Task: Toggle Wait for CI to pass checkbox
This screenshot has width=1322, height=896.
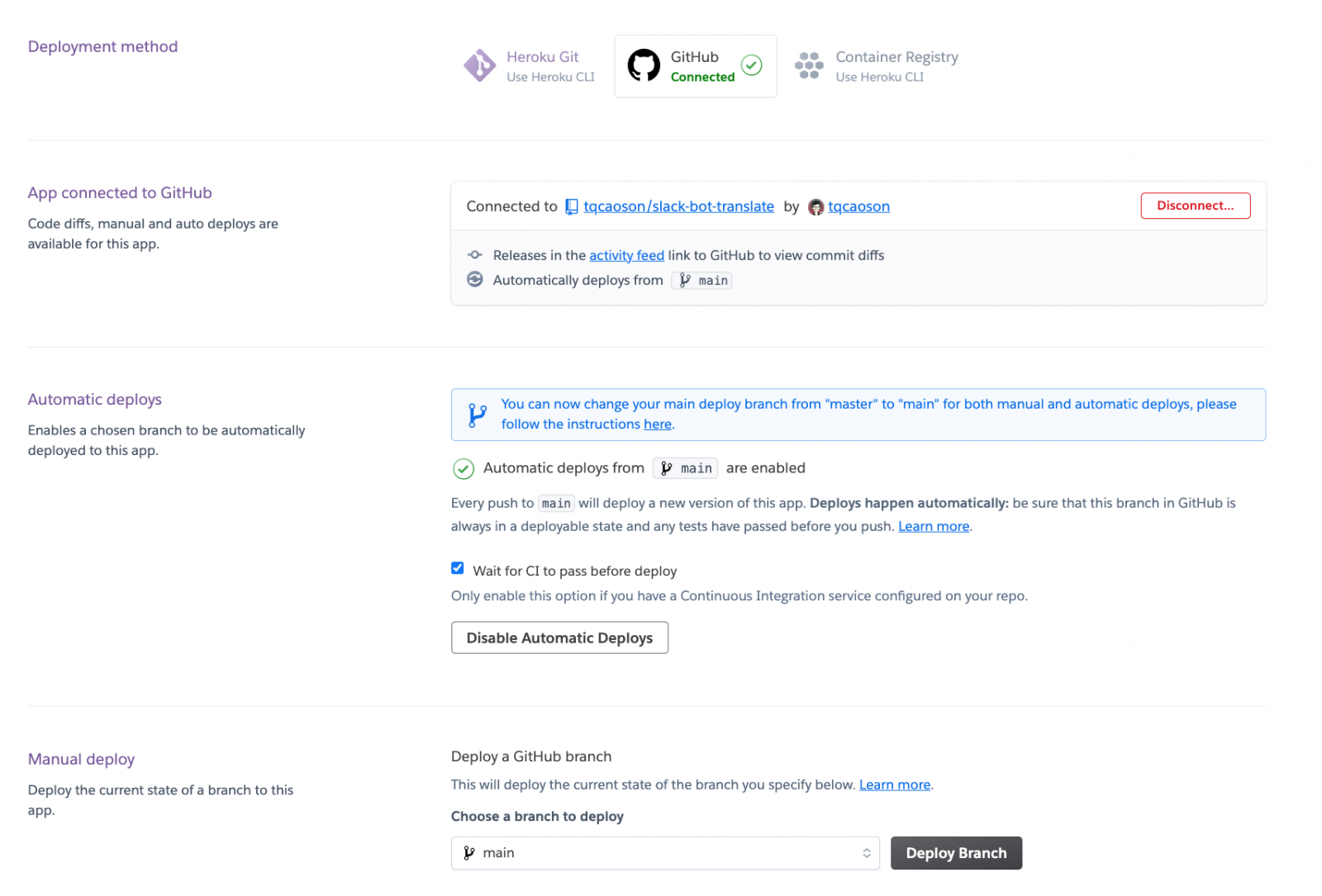Action: coord(457,568)
